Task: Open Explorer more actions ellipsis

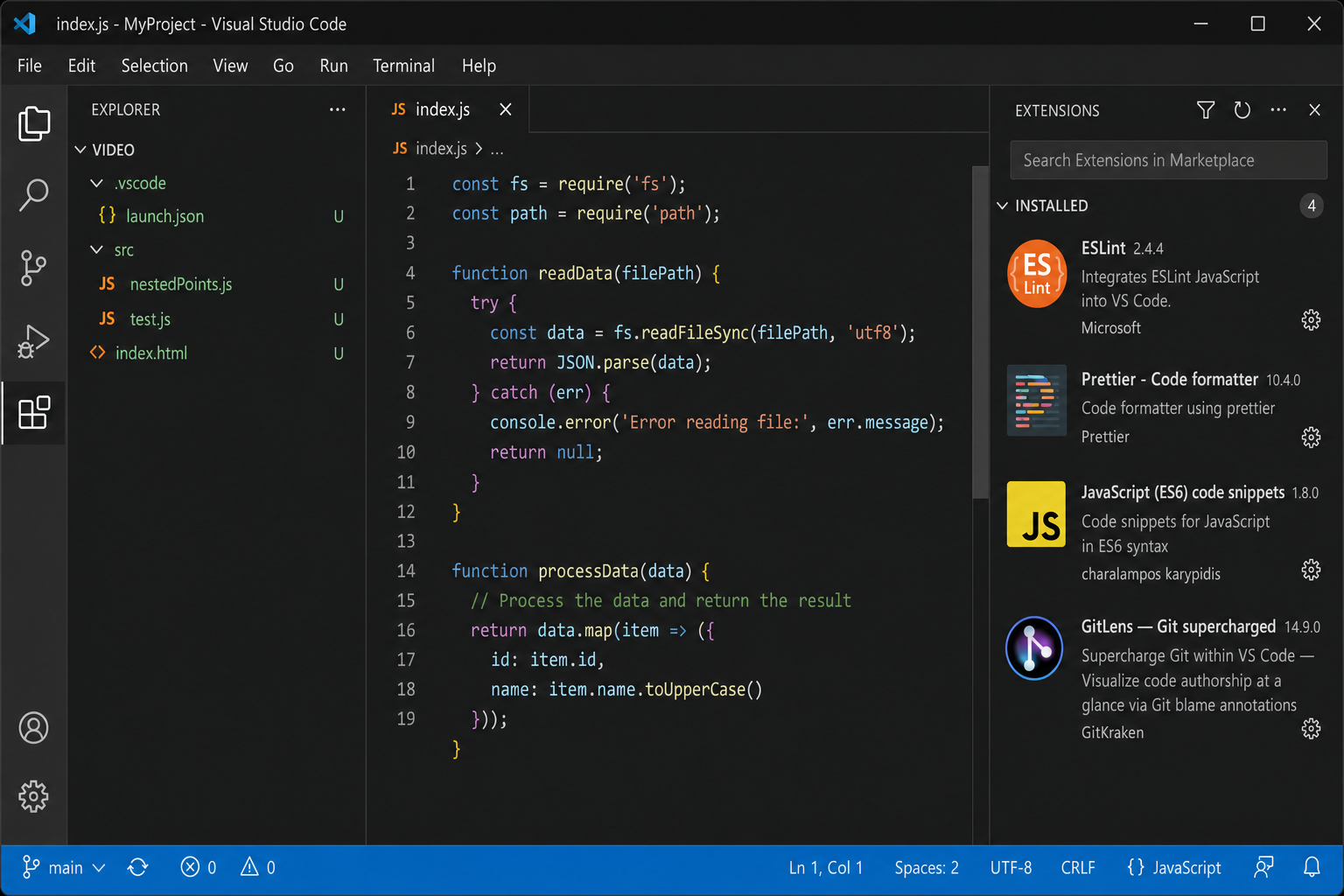Action: 338,109
